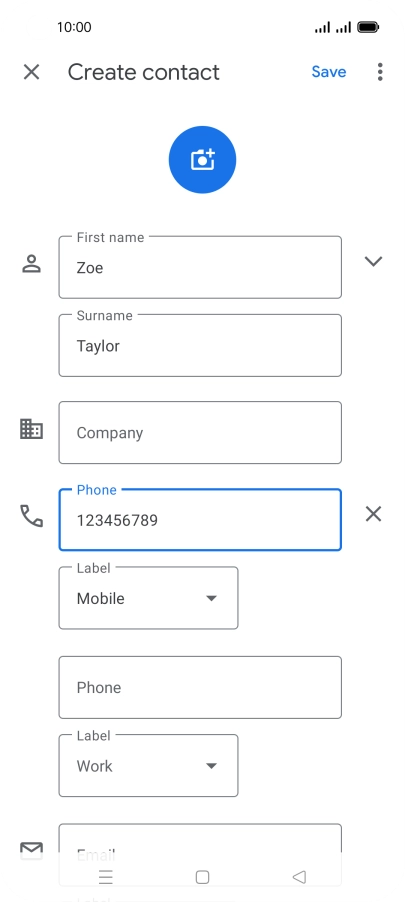Click the phone handset icon
405x902 pixels.
pos(31,515)
